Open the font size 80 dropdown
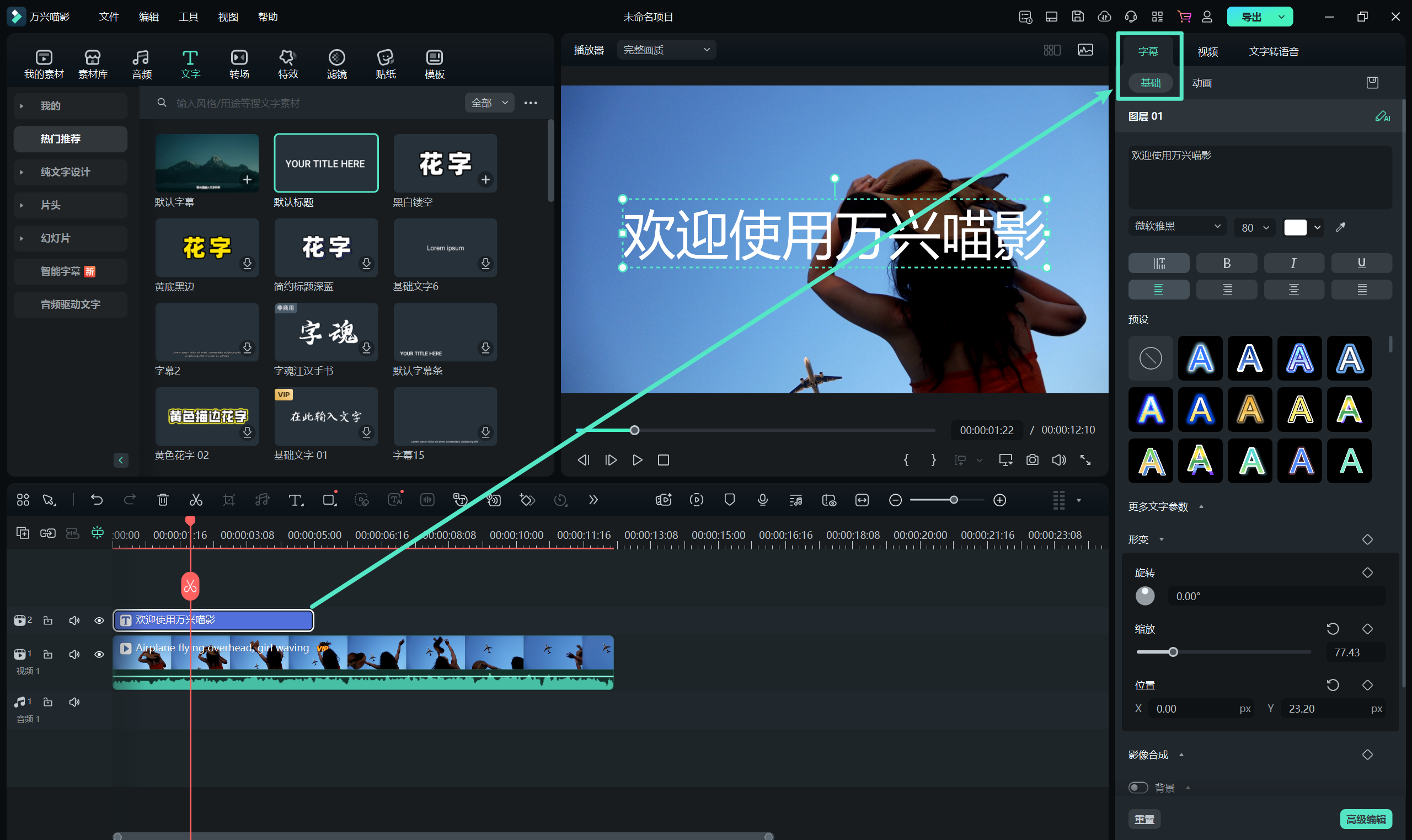 1255,228
